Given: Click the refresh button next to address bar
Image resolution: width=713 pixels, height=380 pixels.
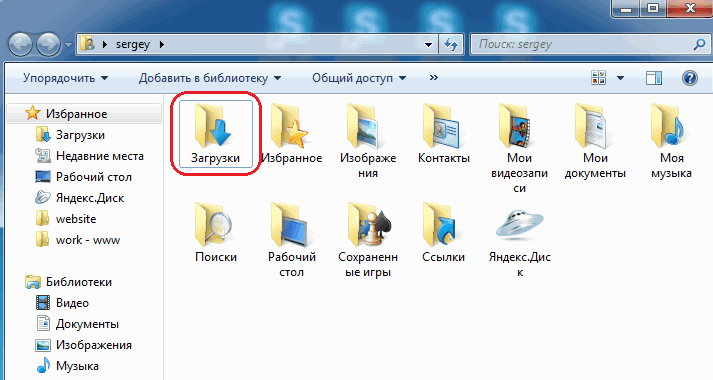Looking at the screenshot, I should coord(451,45).
